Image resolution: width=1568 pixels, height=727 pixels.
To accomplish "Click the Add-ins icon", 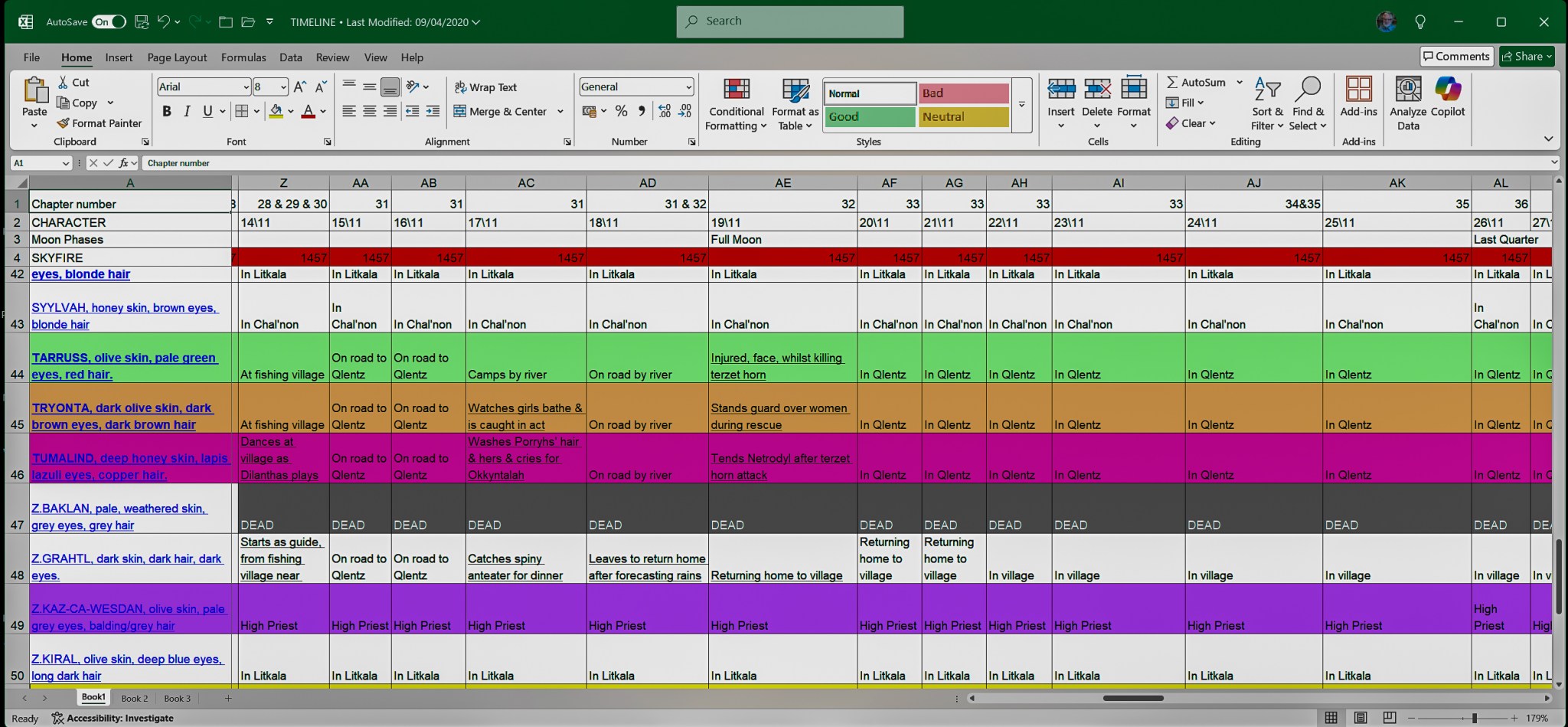I will point(1358,98).
